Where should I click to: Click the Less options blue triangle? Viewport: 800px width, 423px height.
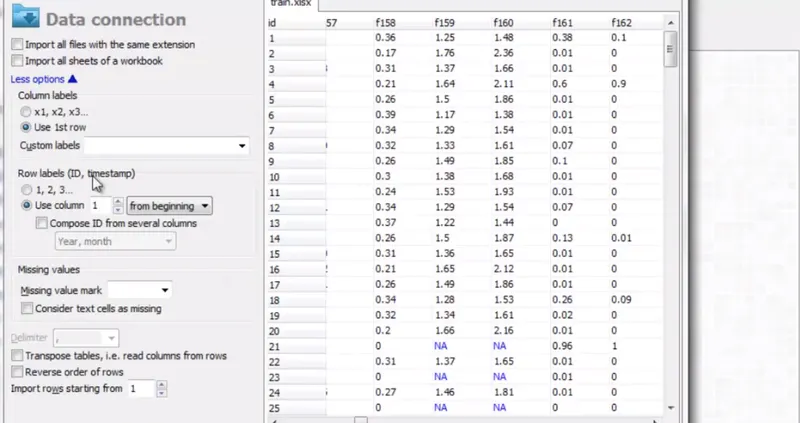72,79
